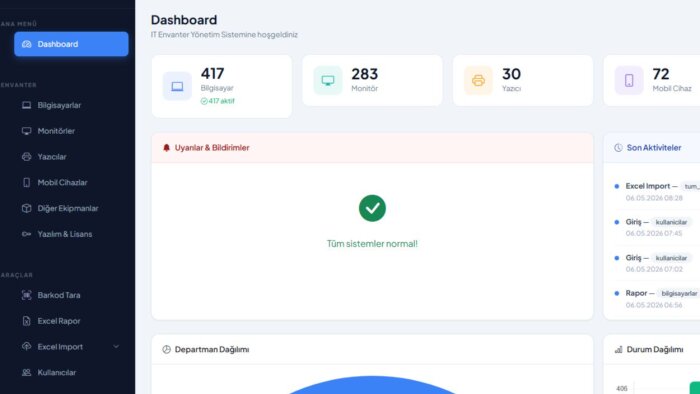Click the barcode scanner icon beside Barkod Tara
This screenshot has height=394, width=700.
[x=27, y=295]
